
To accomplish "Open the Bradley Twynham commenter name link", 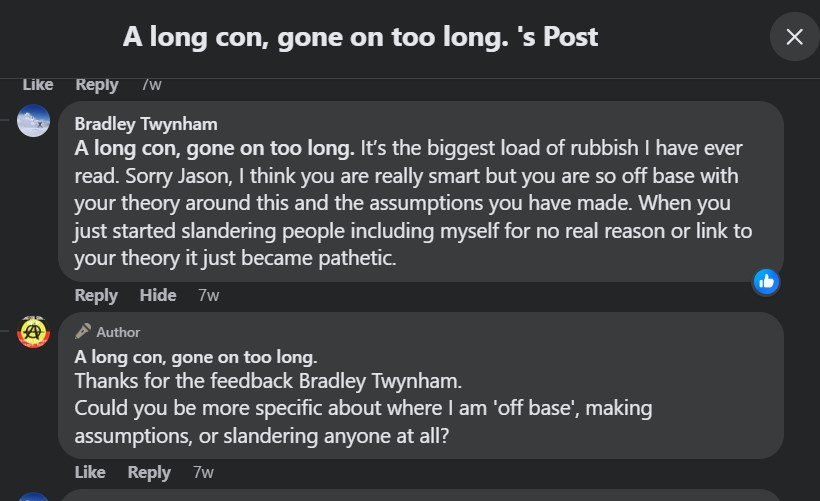I will click(146, 124).
